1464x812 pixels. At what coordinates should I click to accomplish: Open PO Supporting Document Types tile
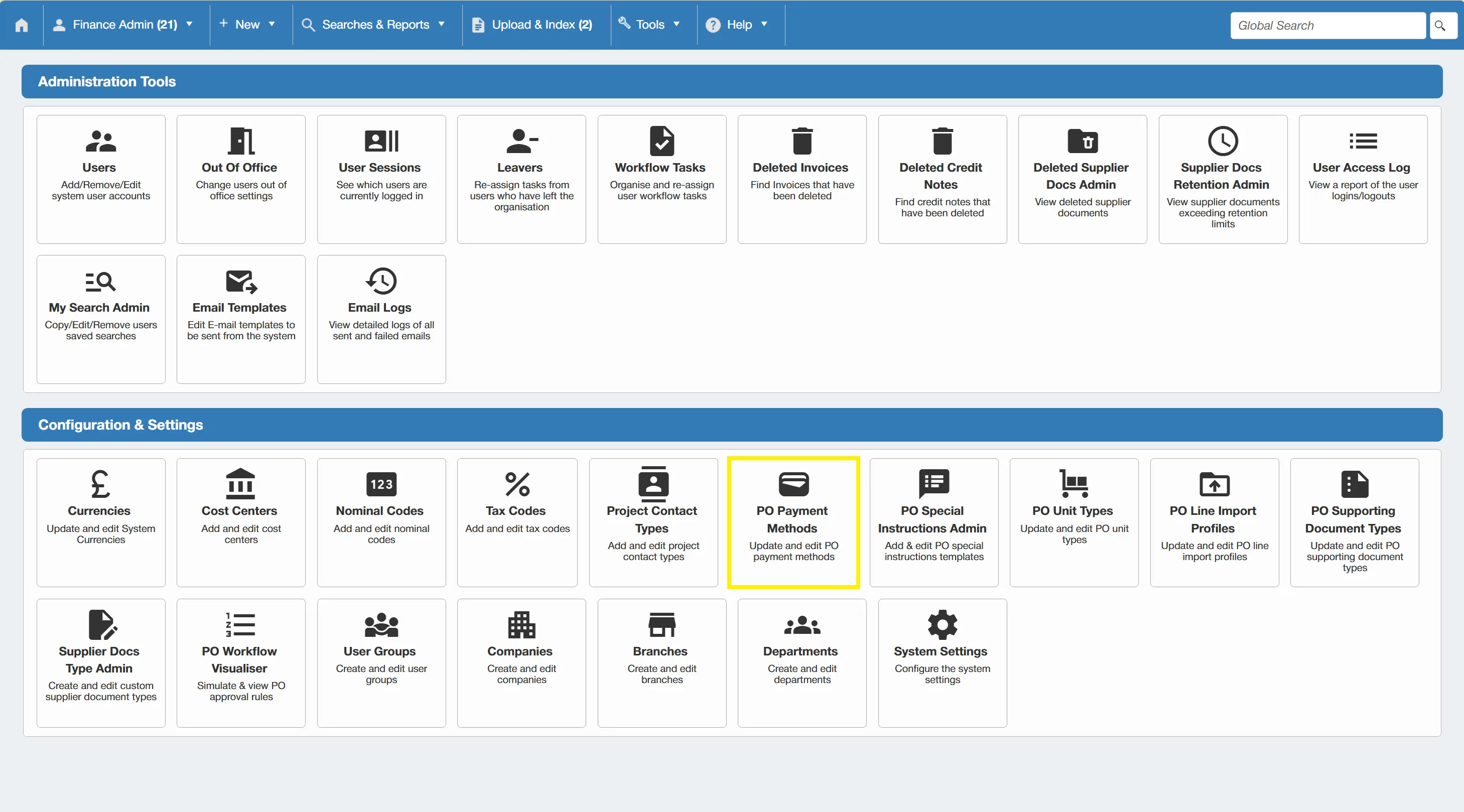1354,522
